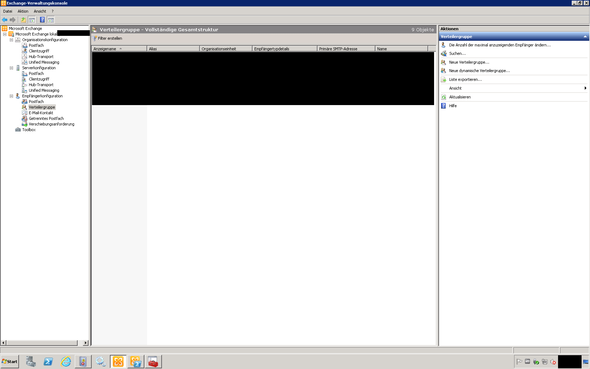
Task: Collapse the Empfängerkonfiguration tree branch
Action: tap(11, 96)
